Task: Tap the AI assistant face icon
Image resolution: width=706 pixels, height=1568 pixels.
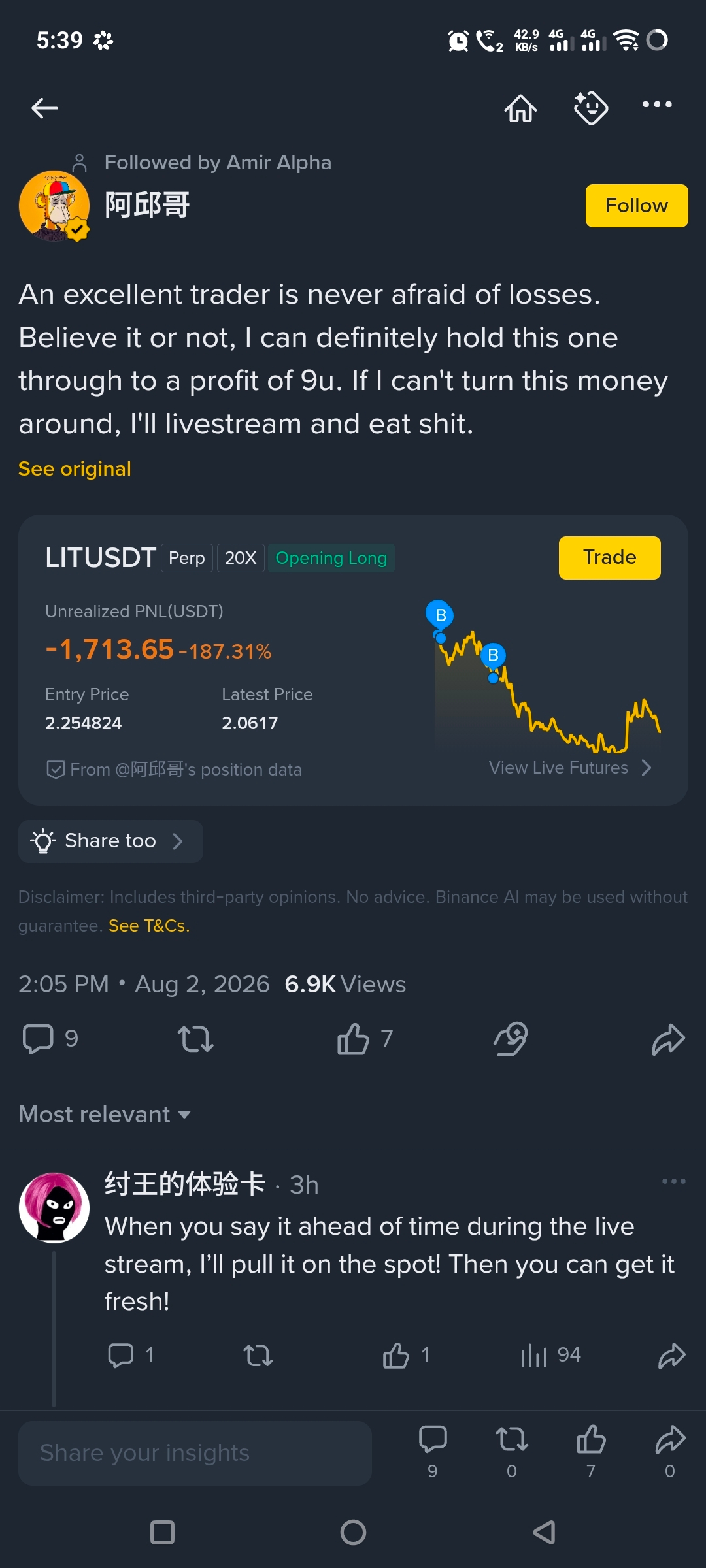Action: pos(591,108)
